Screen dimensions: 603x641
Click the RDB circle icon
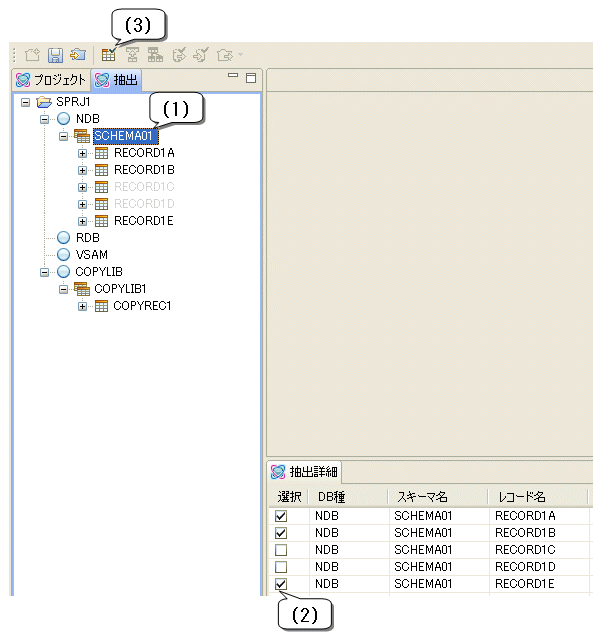pyautogui.click(x=63, y=238)
